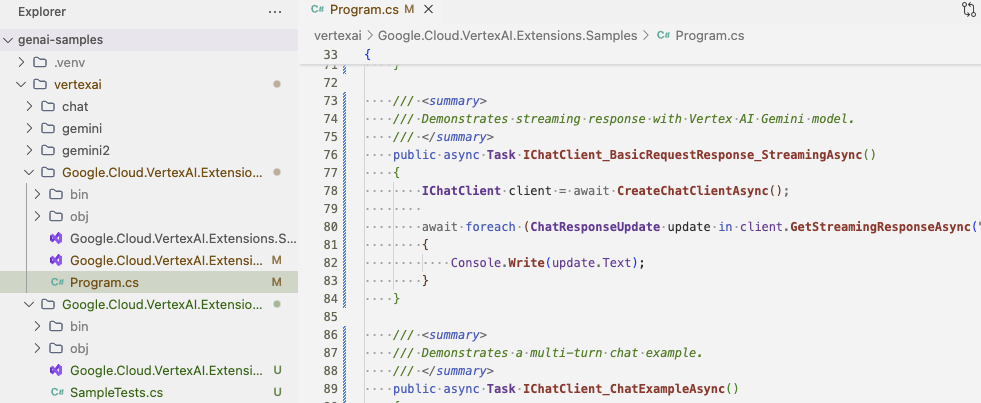Expand the gemini folder chevron

click(30, 128)
